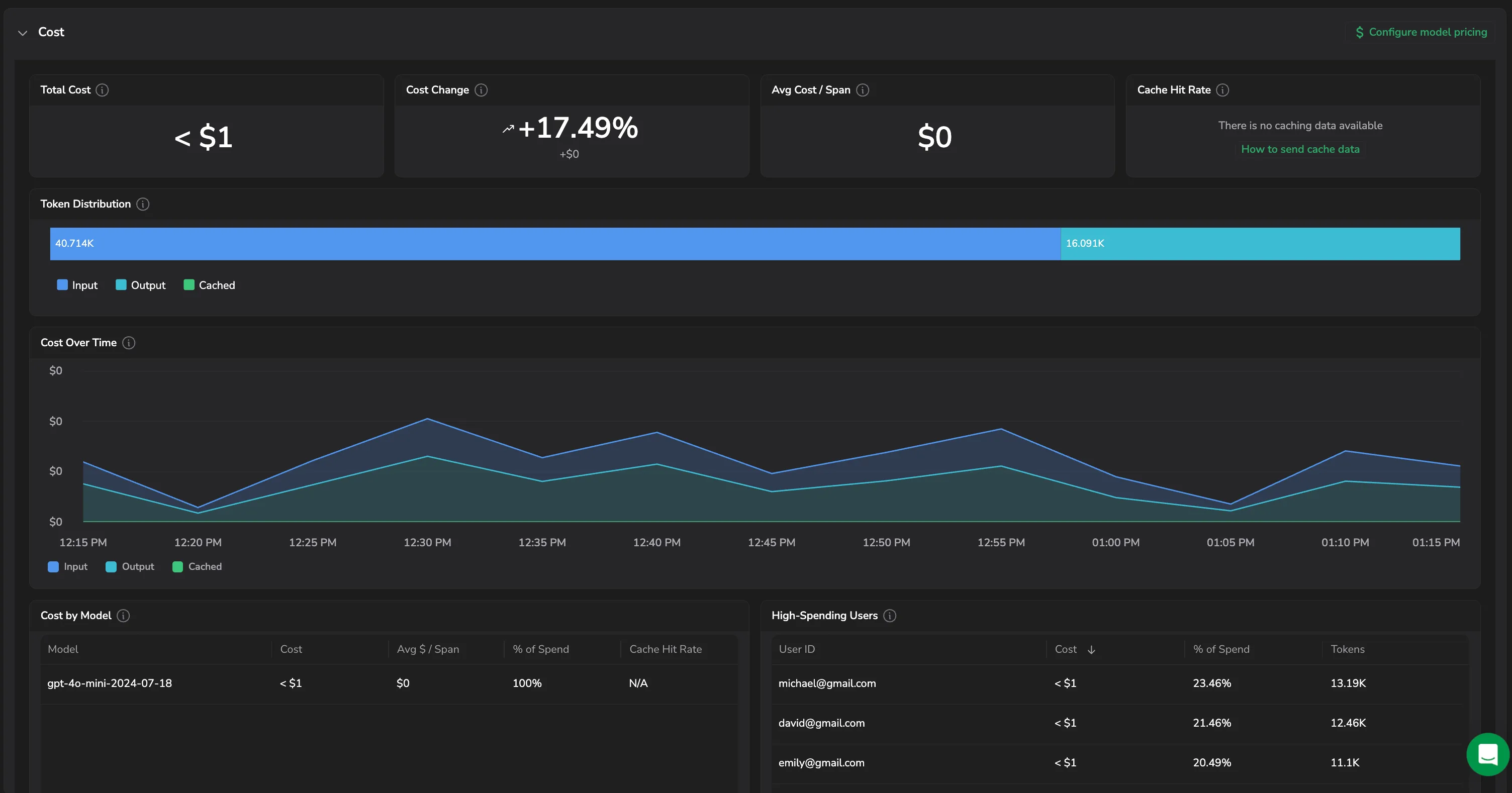Open the green chat support bubble
This screenshot has height=793, width=1512.
[1488, 754]
